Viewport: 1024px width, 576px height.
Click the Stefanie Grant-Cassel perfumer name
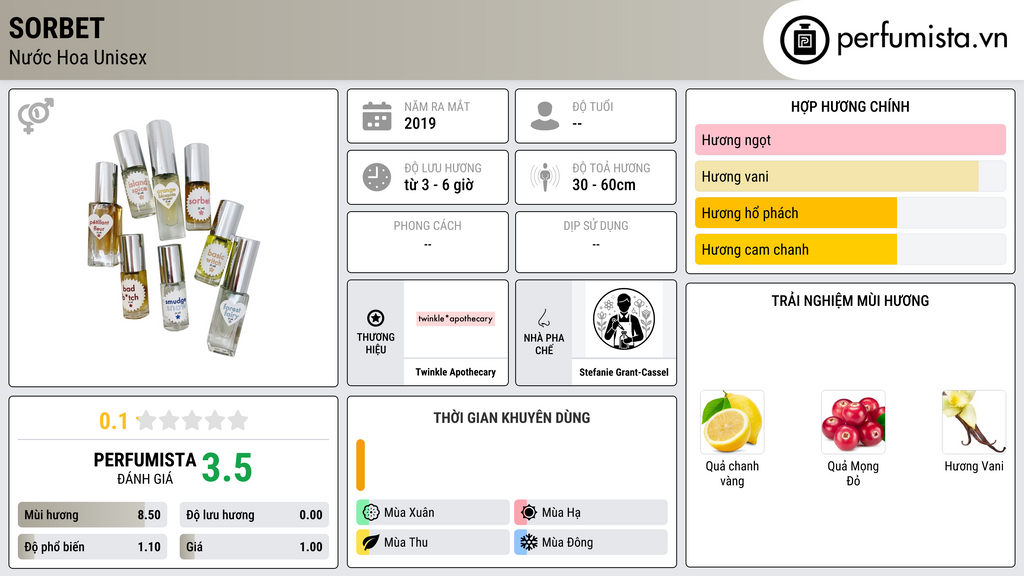pos(624,372)
